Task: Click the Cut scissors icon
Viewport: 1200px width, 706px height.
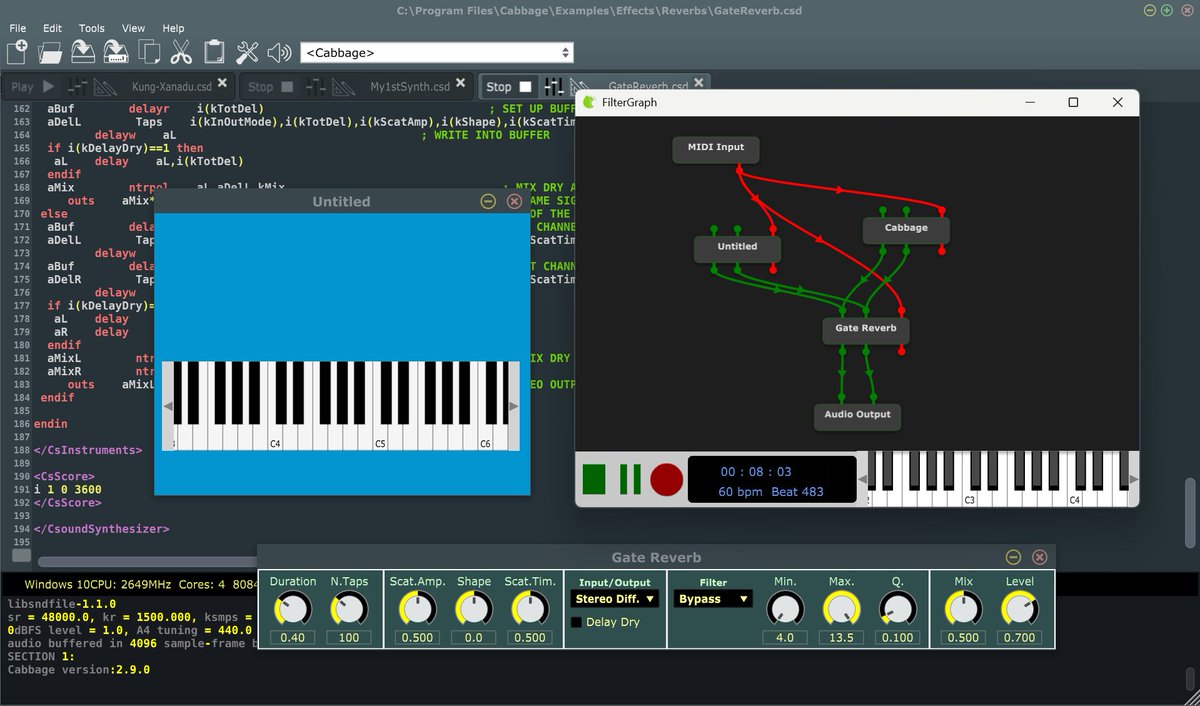Action: (x=181, y=52)
